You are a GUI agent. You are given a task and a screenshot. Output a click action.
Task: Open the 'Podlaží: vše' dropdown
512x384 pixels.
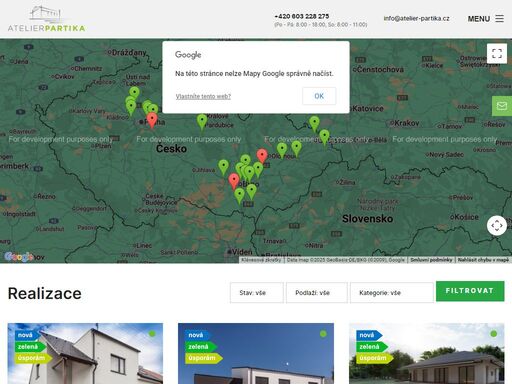(x=317, y=293)
